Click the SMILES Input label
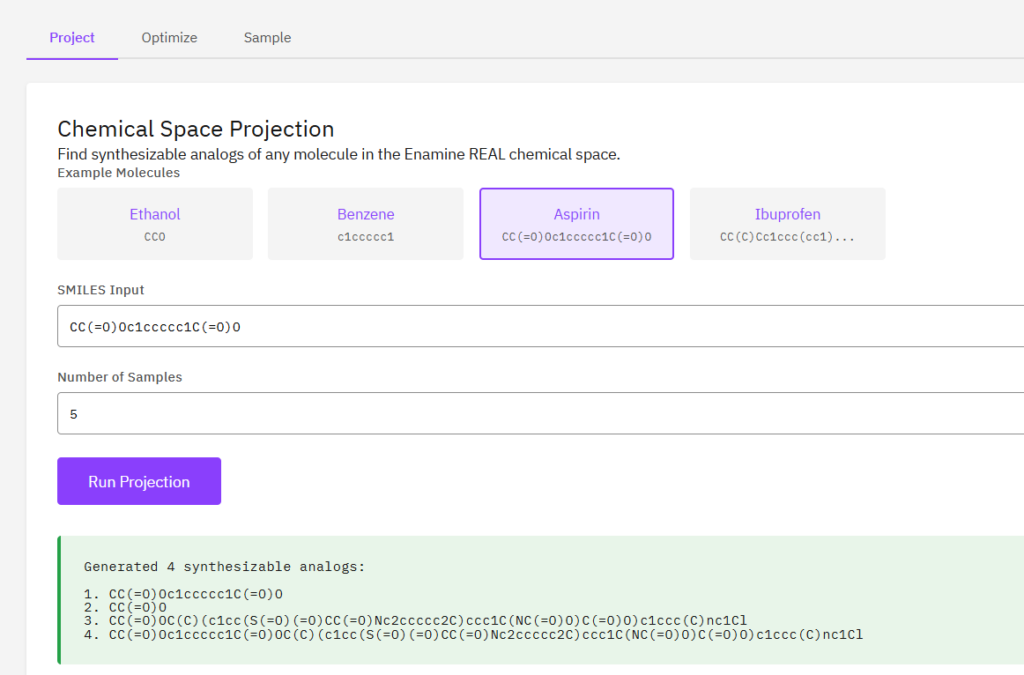Viewport: 1024px width, 675px height. pyautogui.click(x=101, y=290)
